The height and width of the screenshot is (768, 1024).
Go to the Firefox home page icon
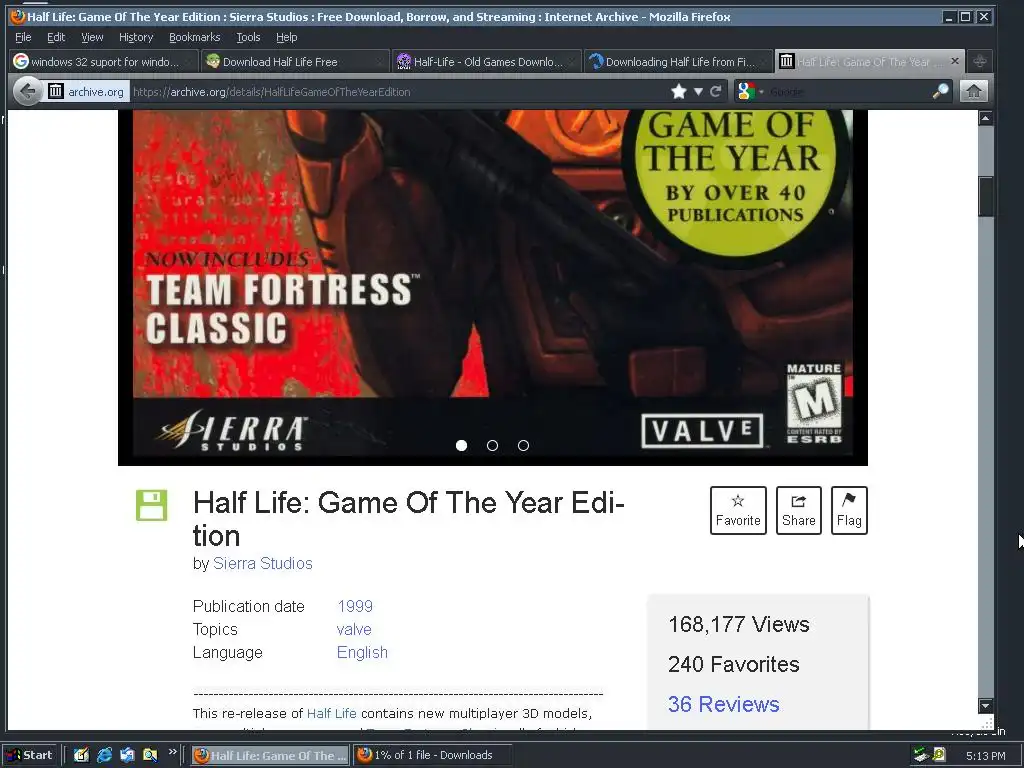coord(973,91)
